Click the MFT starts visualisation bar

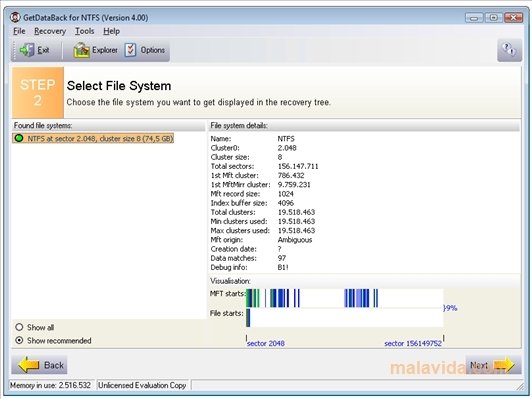(344, 298)
